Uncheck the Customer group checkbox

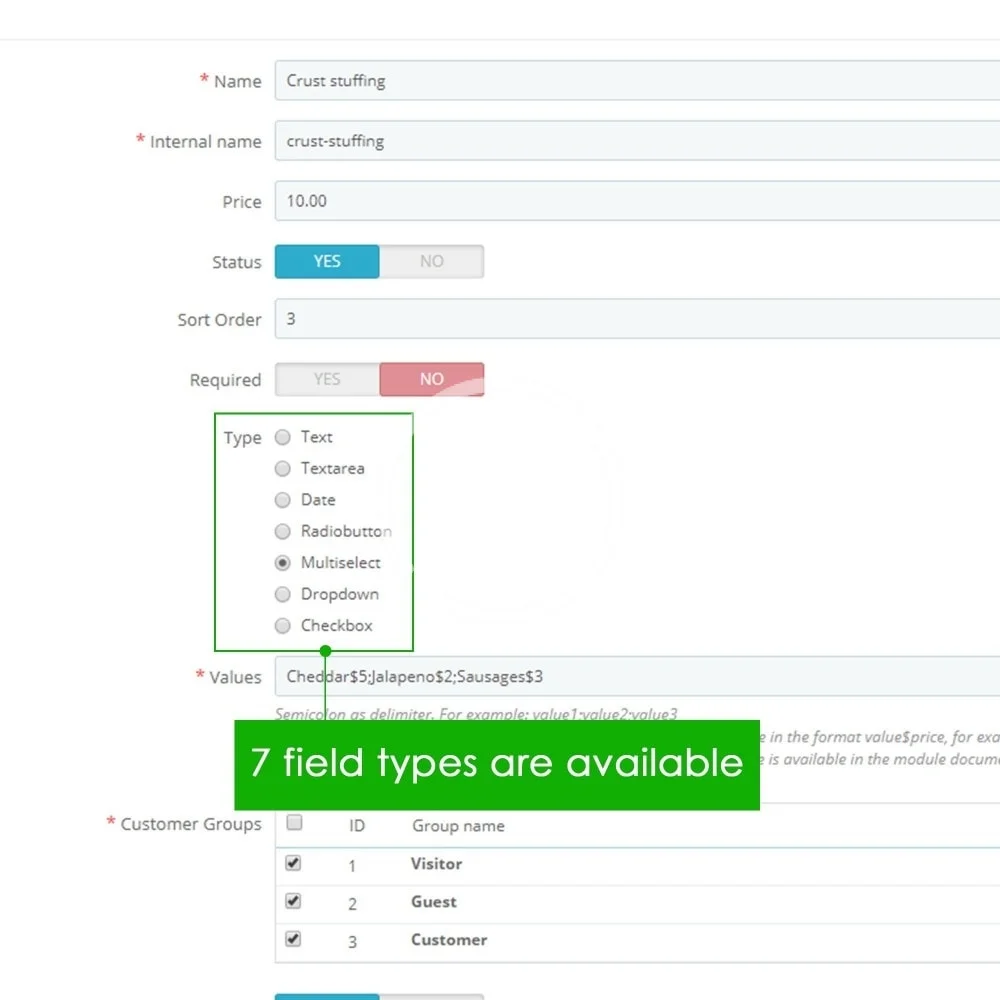point(293,939)
